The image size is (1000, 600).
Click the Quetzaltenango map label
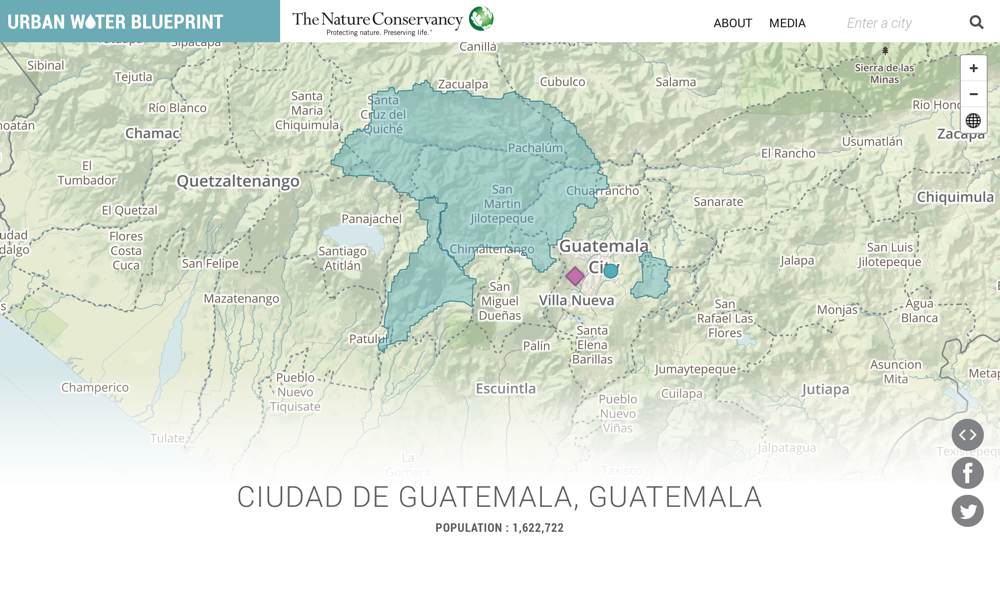click(x=238, y=182)
